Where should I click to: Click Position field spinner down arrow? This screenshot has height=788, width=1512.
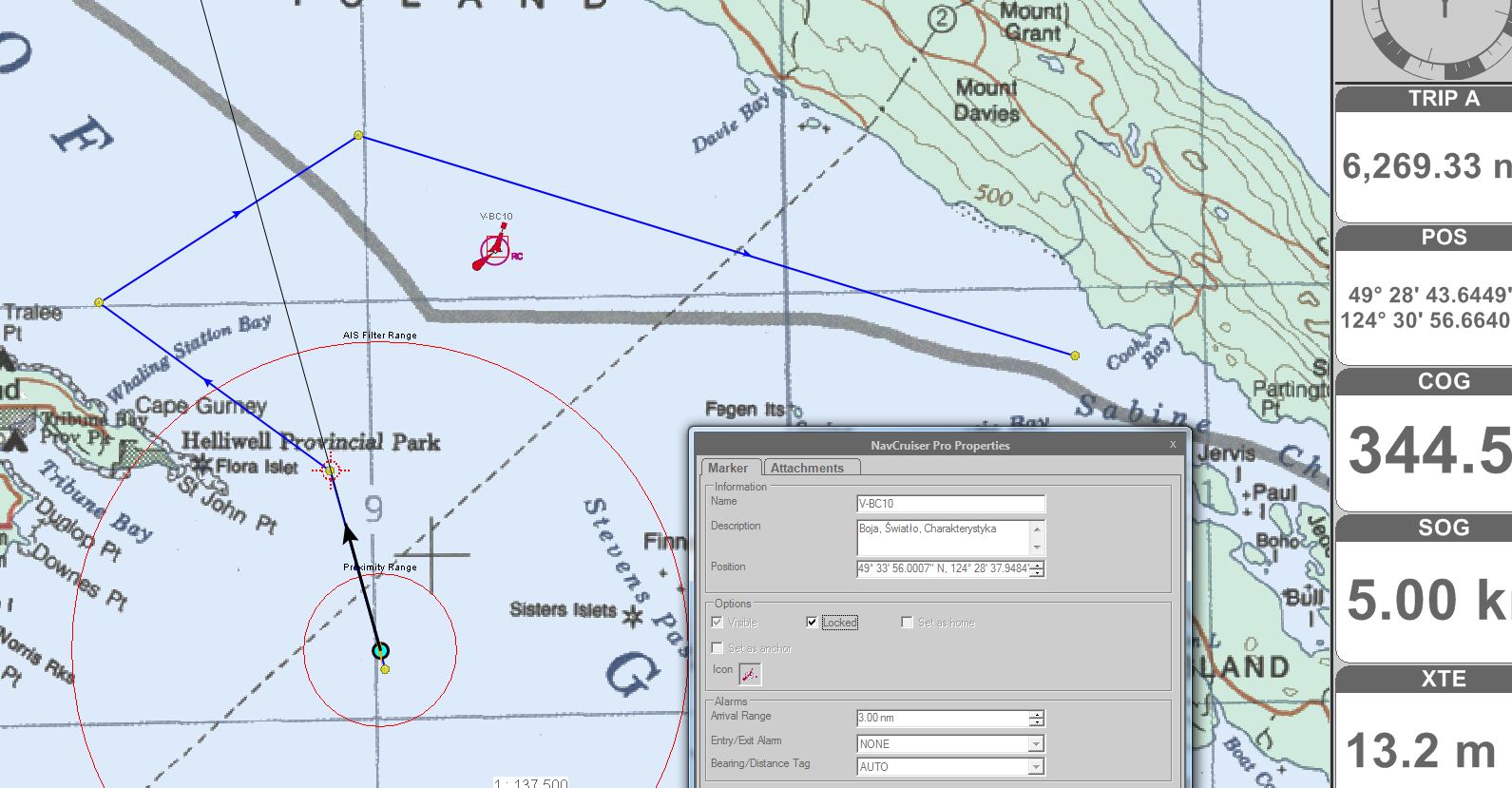[x=1037, y=573]
